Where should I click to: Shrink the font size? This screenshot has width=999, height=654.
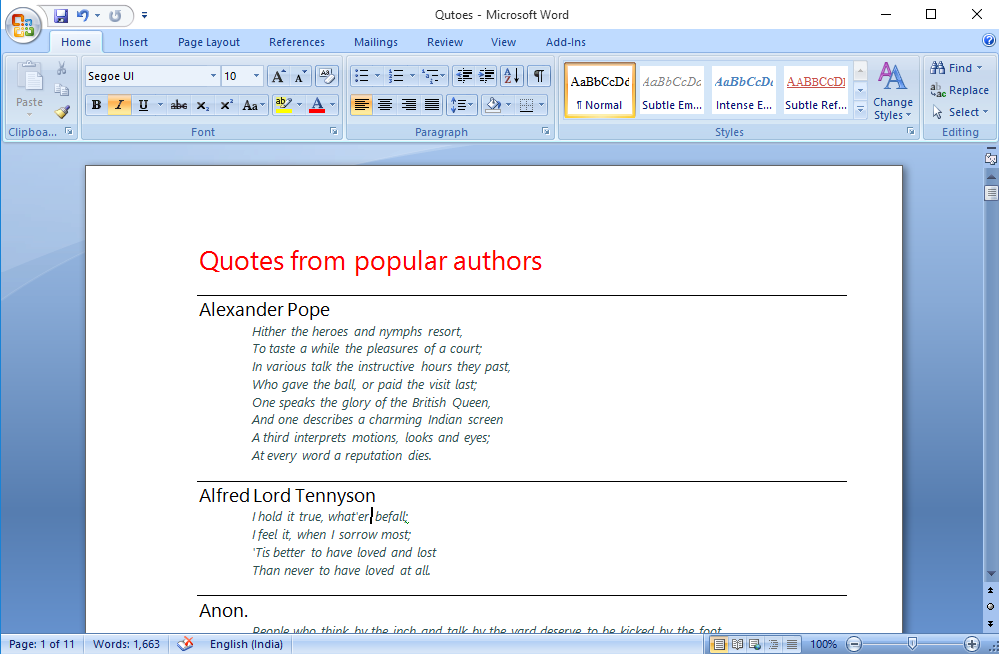tap(299, 76)
